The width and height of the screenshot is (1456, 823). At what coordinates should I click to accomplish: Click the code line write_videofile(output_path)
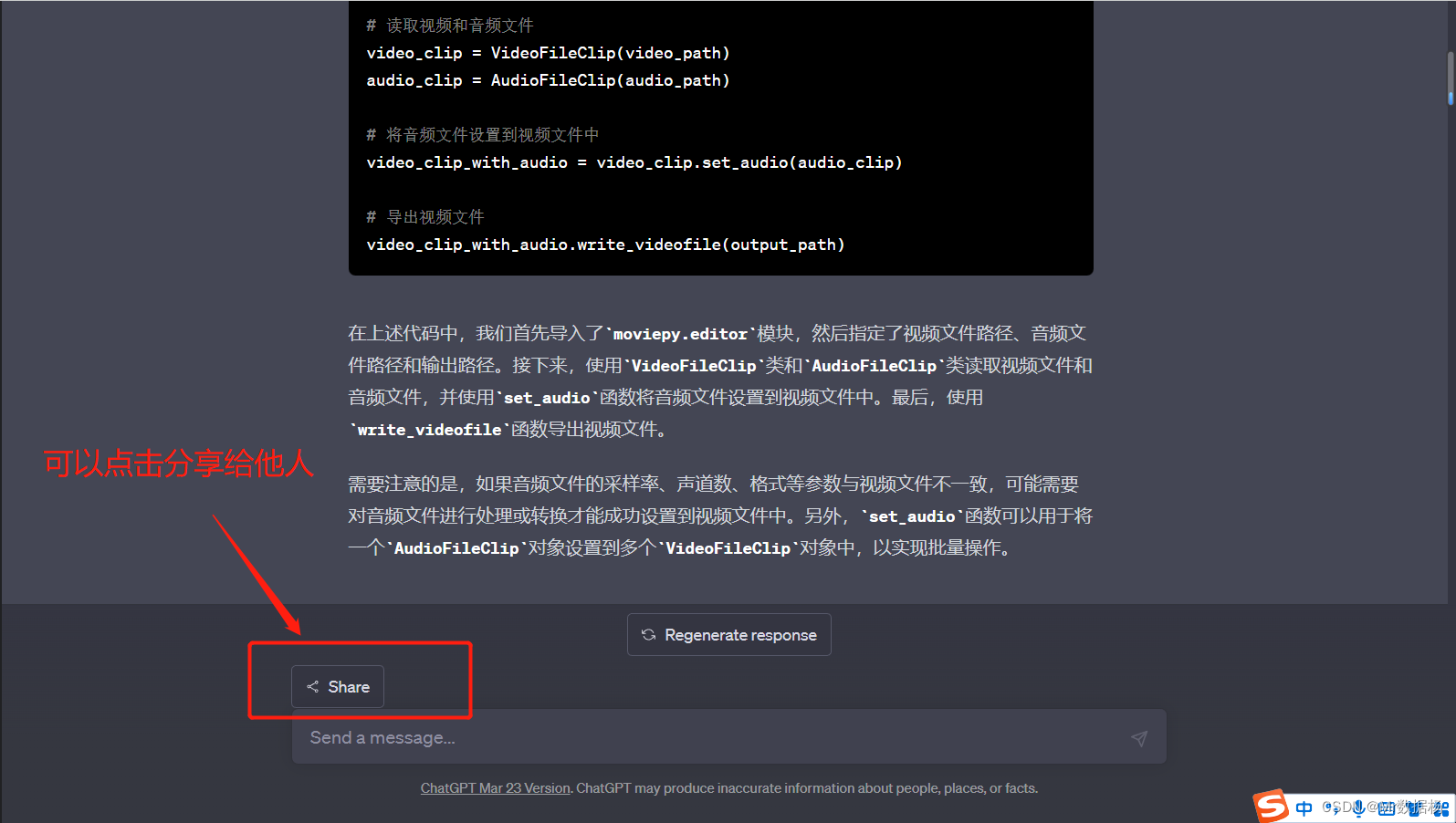[x=605, y=245]
